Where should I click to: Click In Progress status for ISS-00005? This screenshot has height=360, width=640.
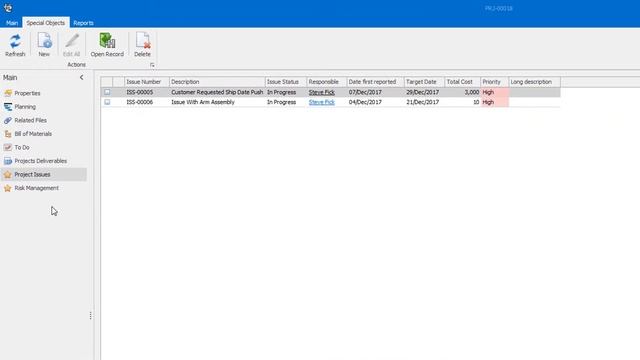coord(286,92)
